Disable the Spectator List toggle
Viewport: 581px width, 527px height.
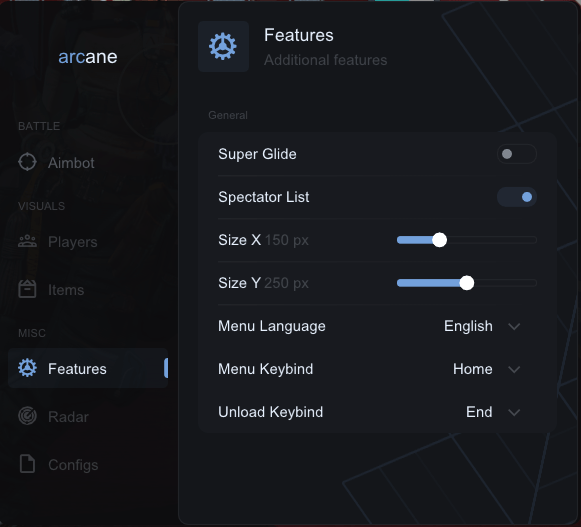point(517,197)
